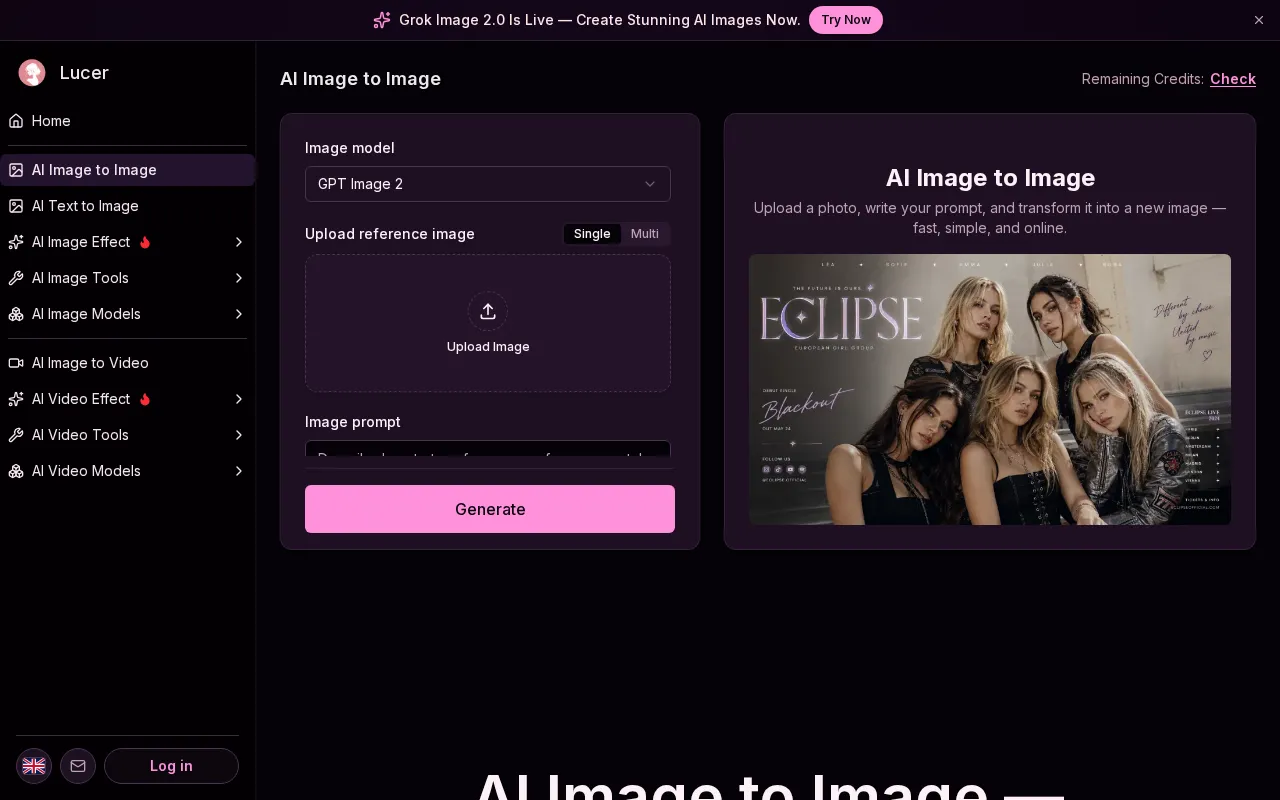Click the upload arrow icon

click(488, 311)
